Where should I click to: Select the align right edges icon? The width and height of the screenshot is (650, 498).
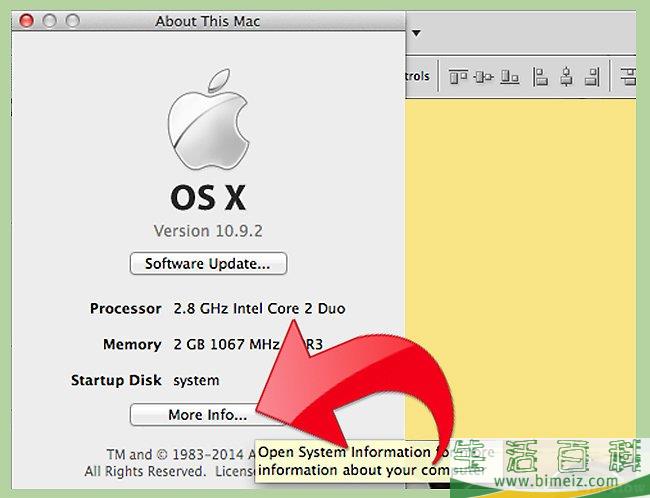click(592, 77)
